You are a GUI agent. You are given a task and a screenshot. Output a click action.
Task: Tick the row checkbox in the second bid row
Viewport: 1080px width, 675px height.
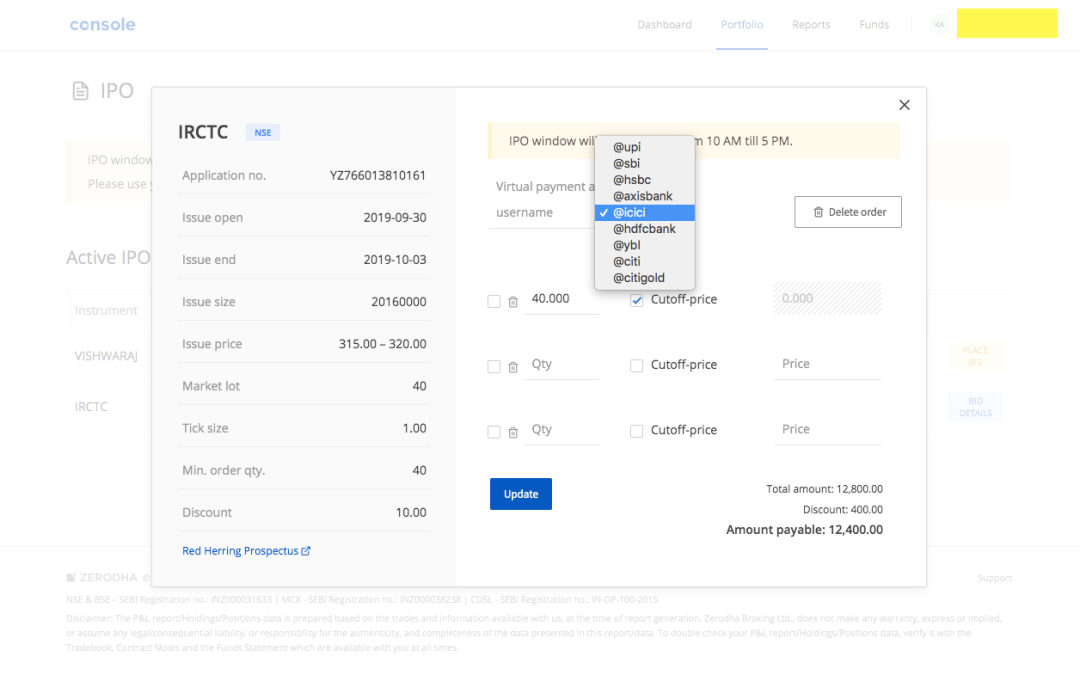[x=494, y=366]
